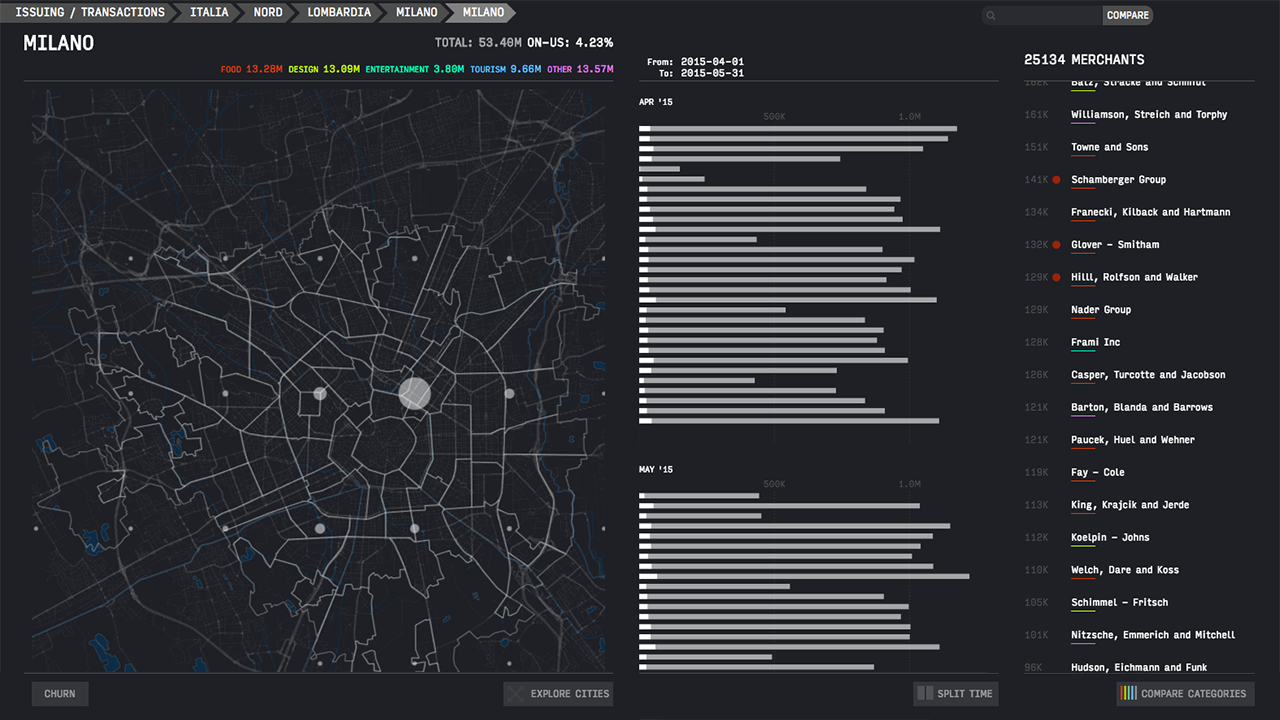Click the APR '15 chart heading

(x=656, y=102)
